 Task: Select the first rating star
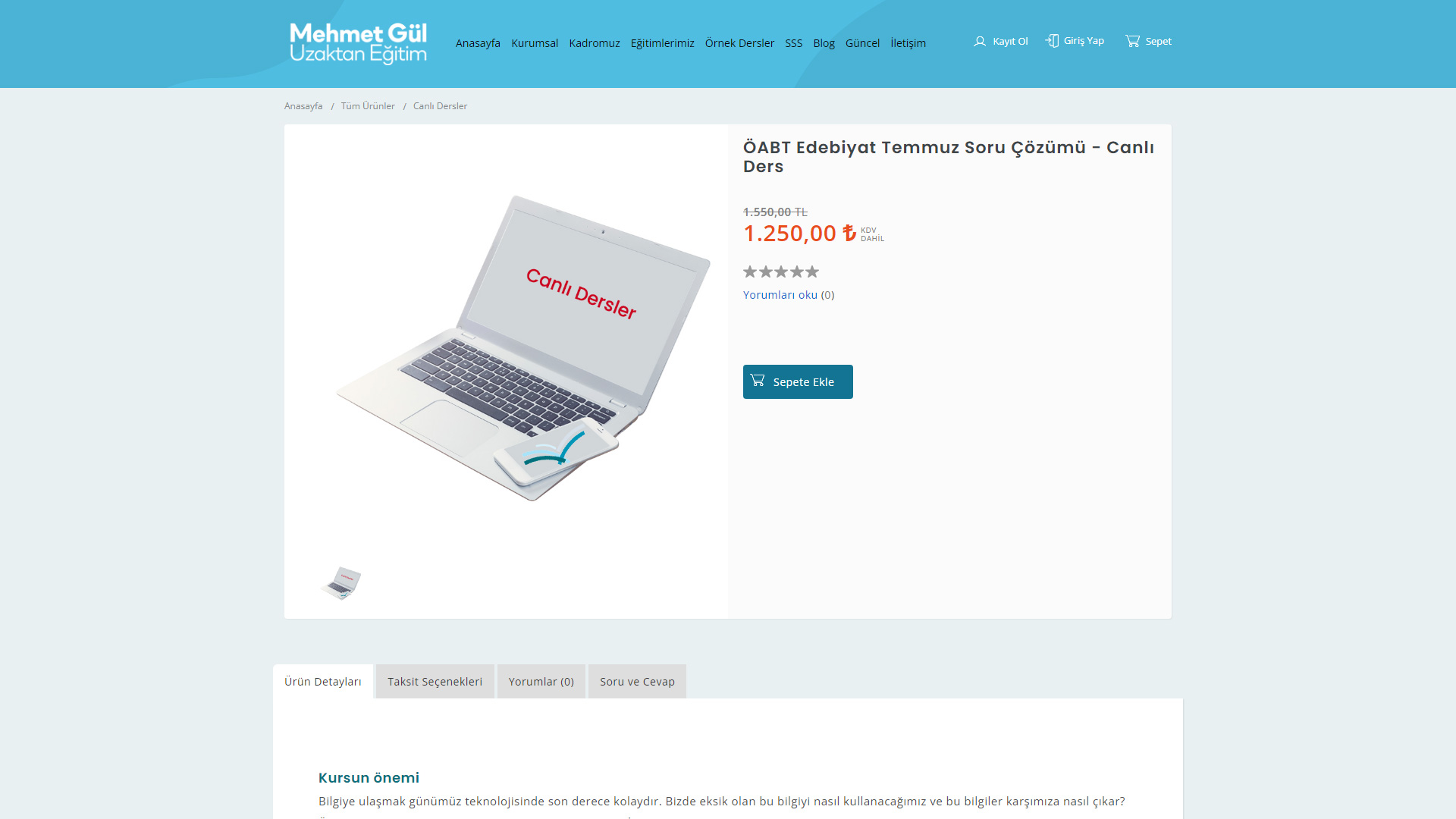pyautogui.click(x=750, y=271)
